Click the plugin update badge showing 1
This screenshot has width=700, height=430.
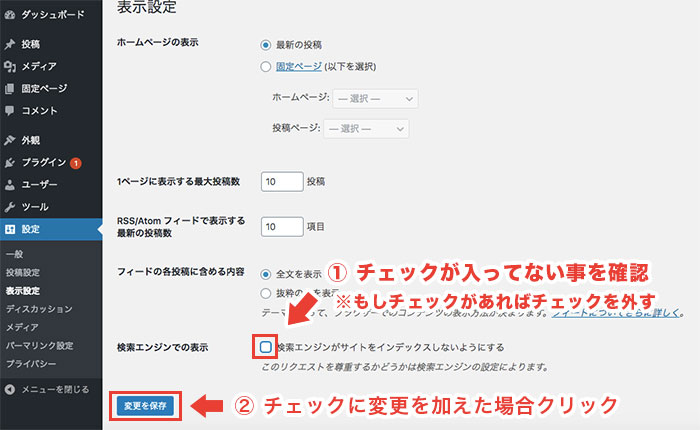pos(76,163)
